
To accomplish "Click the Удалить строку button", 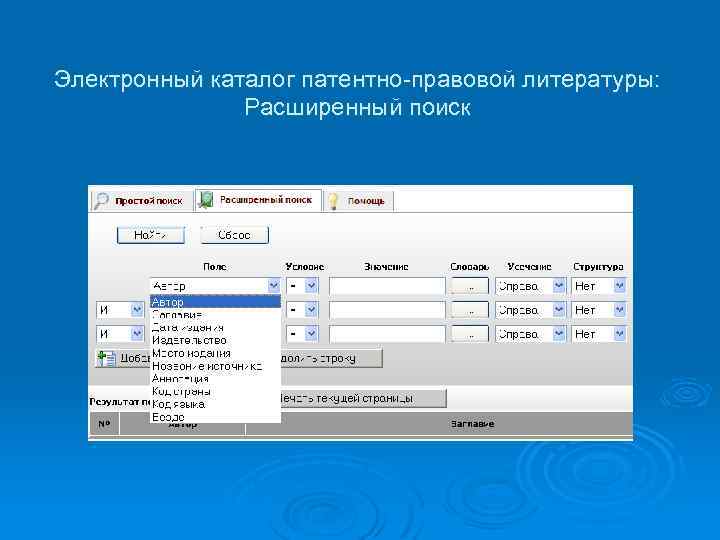I will coord(331,359).
